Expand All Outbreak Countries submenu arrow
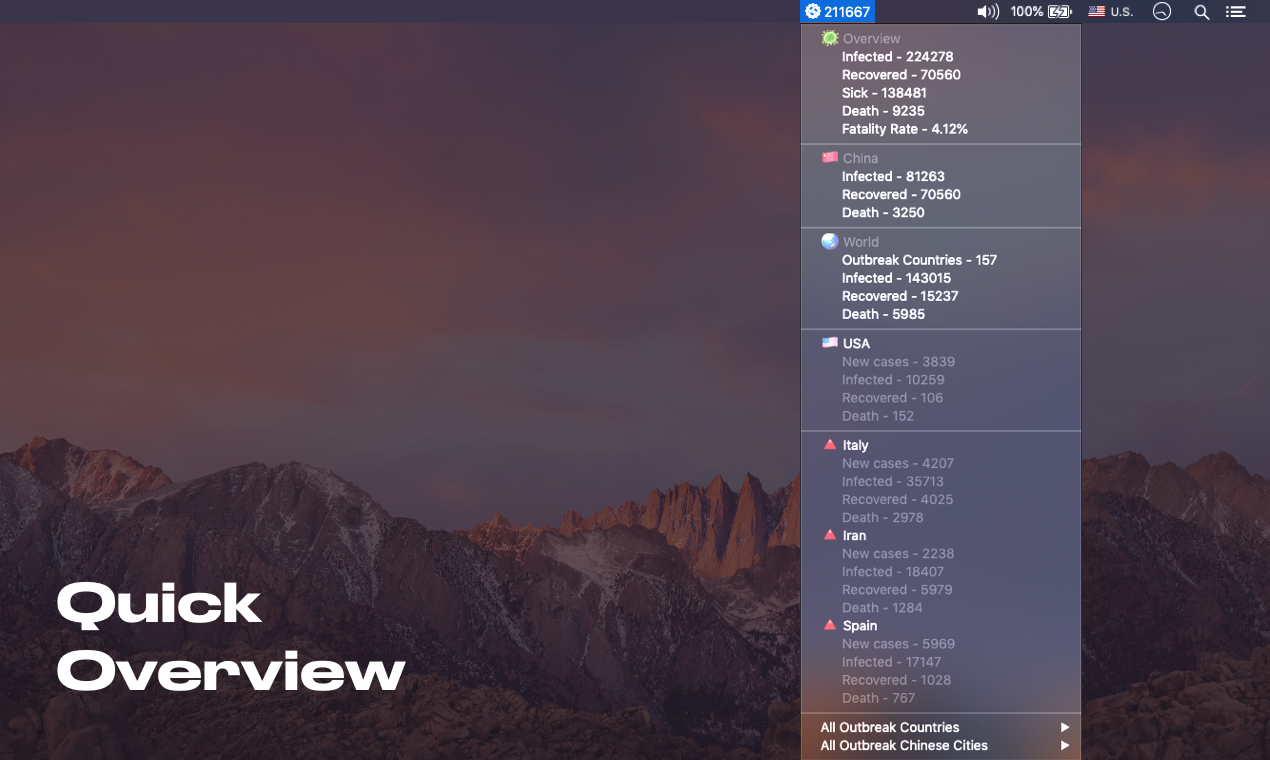 [x=1065, y=727]
